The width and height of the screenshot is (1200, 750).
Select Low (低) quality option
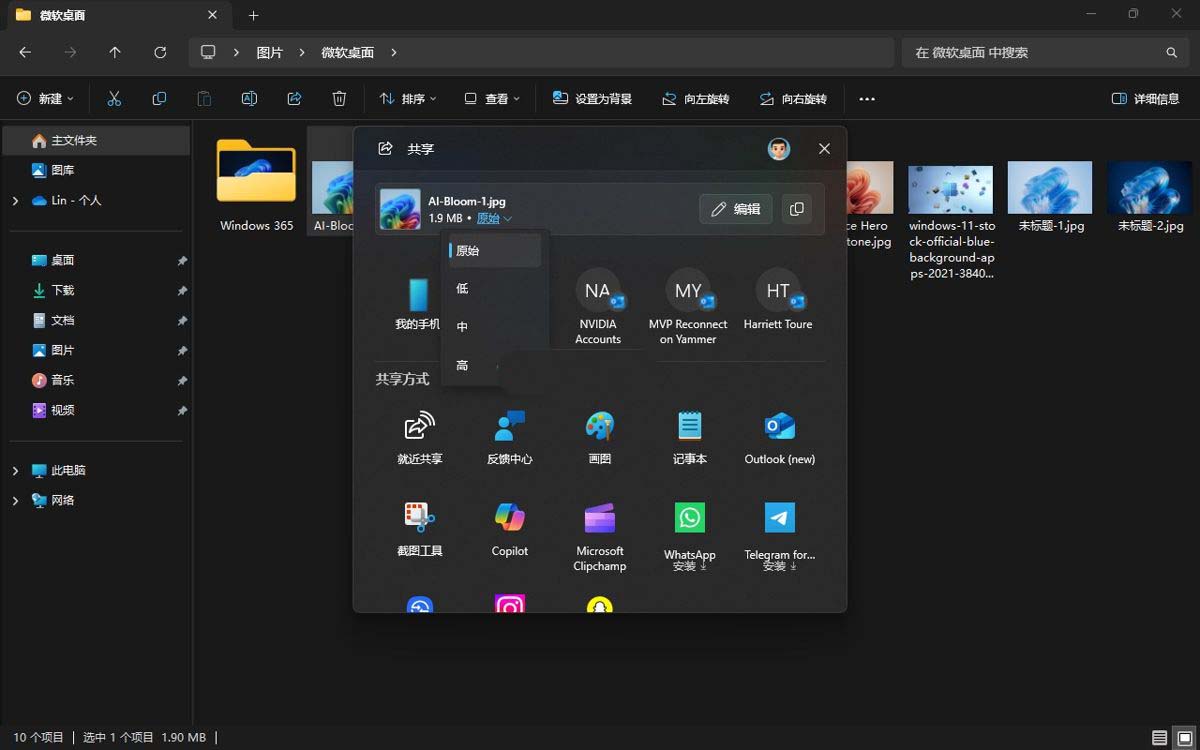click(x=495, y=289)
